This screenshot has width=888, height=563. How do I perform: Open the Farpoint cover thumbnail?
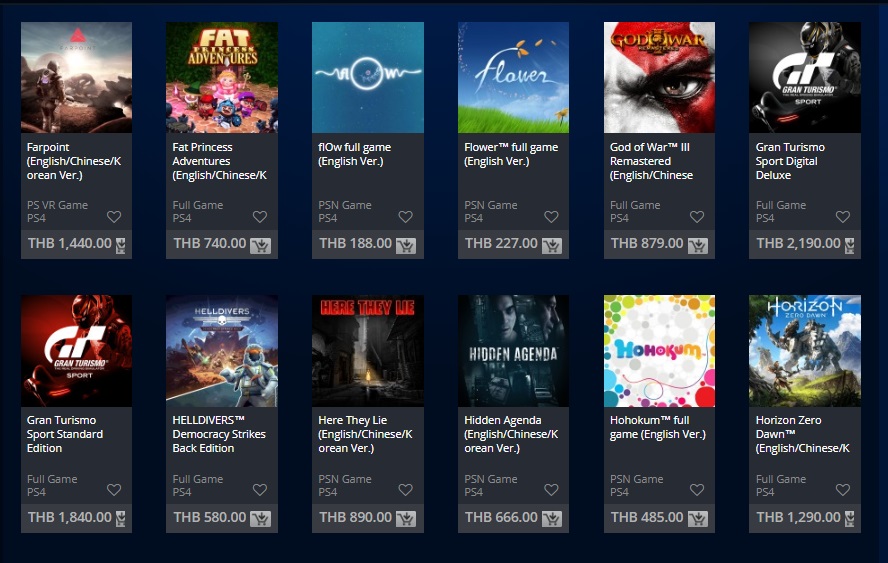click(76, 78)
